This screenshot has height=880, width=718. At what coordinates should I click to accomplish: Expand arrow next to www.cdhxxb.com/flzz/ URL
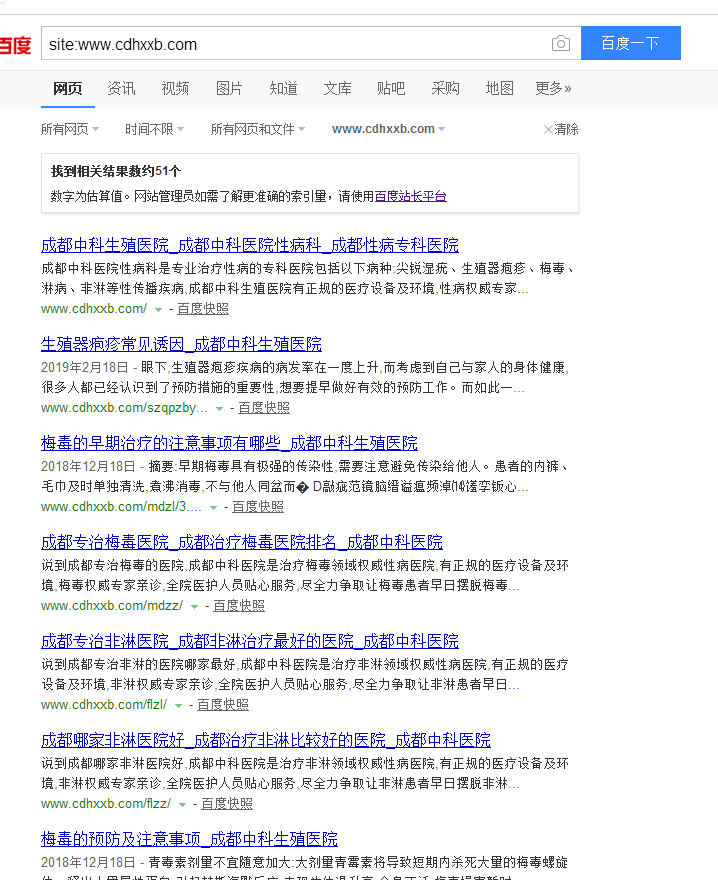pos(182,805)
